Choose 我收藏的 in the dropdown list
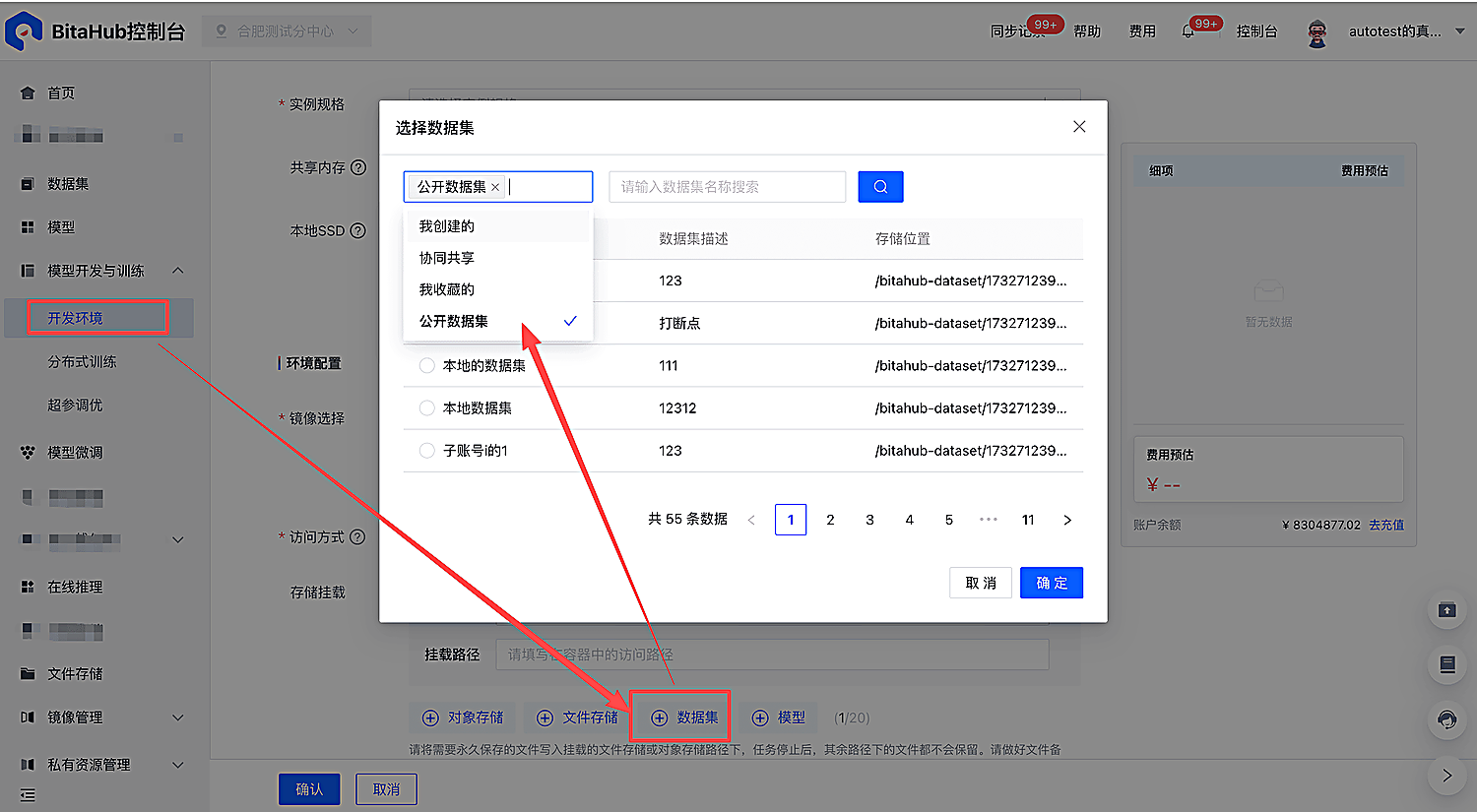The width and height of the screenshot is (1477, 812). (x=498, y=289)
